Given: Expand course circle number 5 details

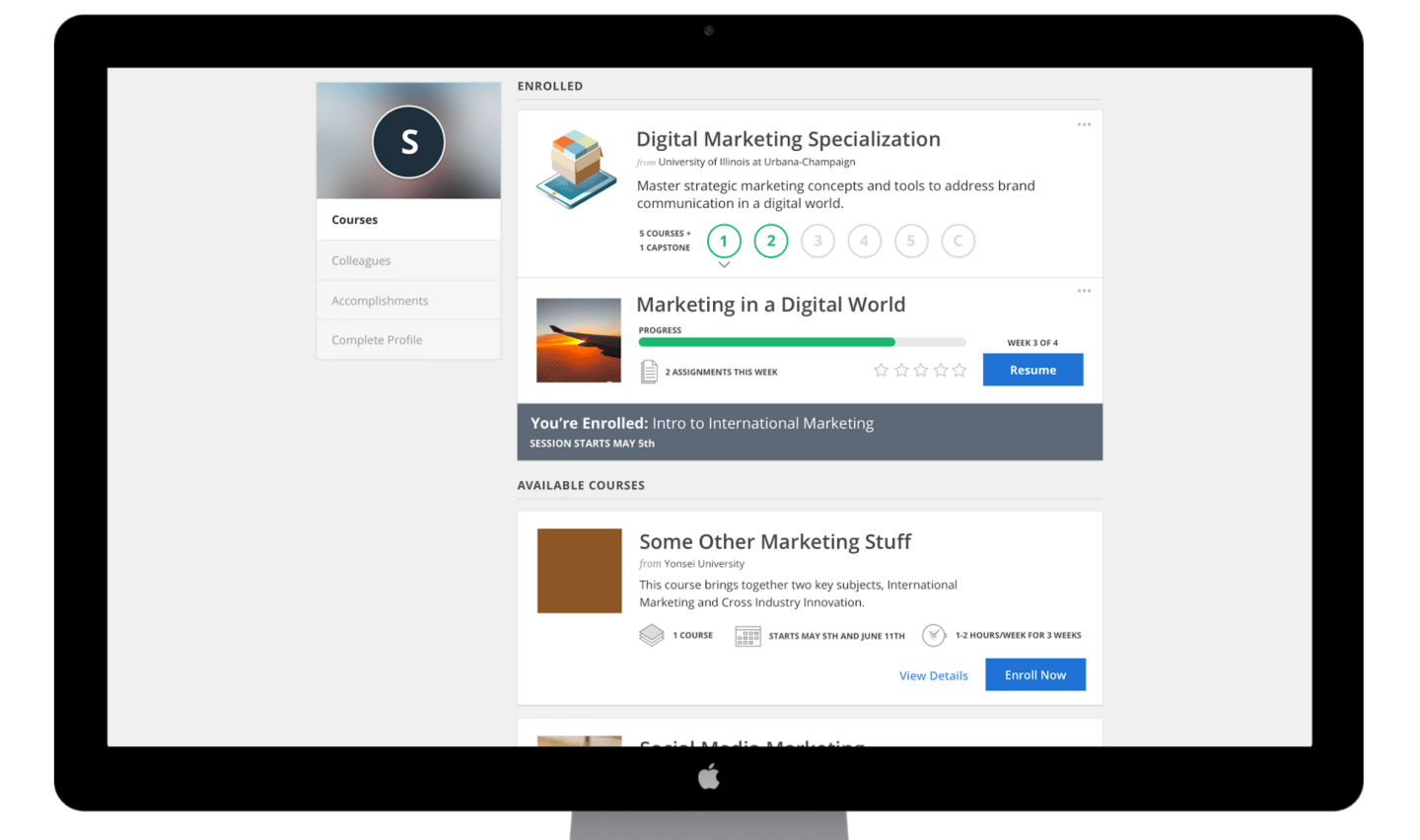Looking at the screenshot, I should click(911, 241).
